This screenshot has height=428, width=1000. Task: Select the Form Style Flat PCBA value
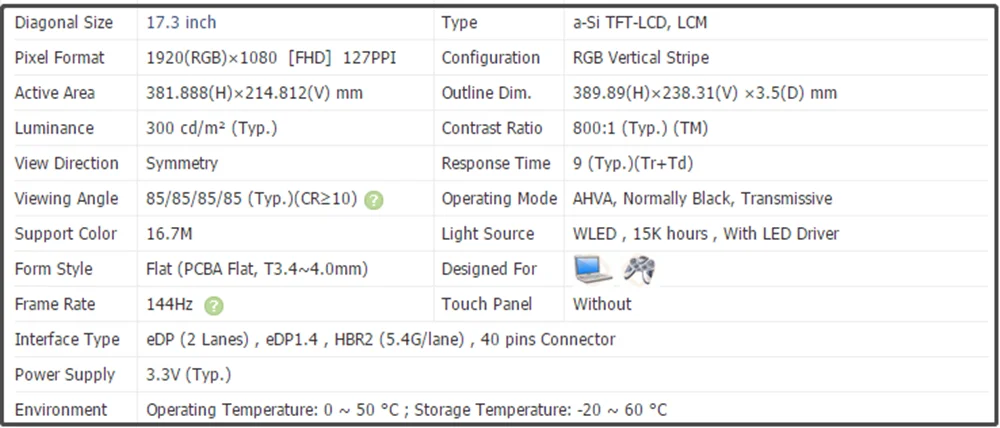point(257,269)
